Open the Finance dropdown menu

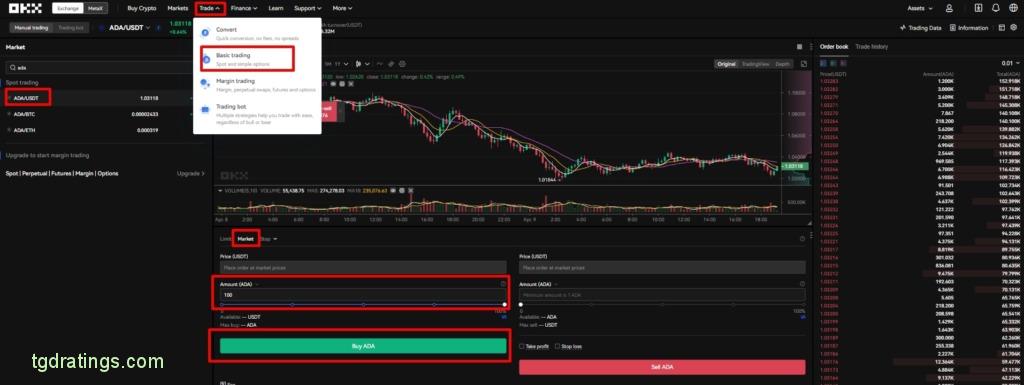[244, 8]
